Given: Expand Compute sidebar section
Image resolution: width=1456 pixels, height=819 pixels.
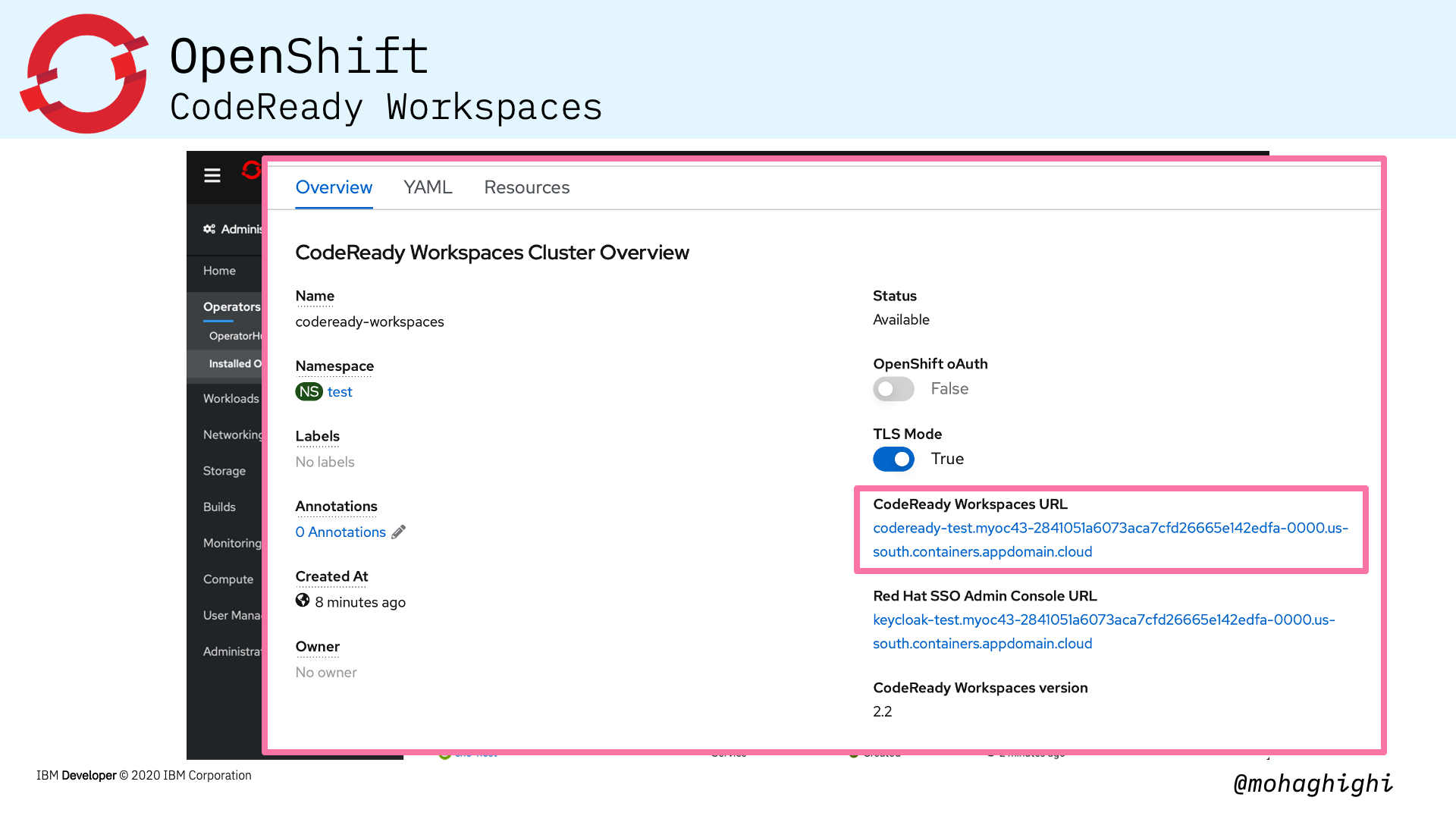Looking at the screenshot, I should (228, 579).
